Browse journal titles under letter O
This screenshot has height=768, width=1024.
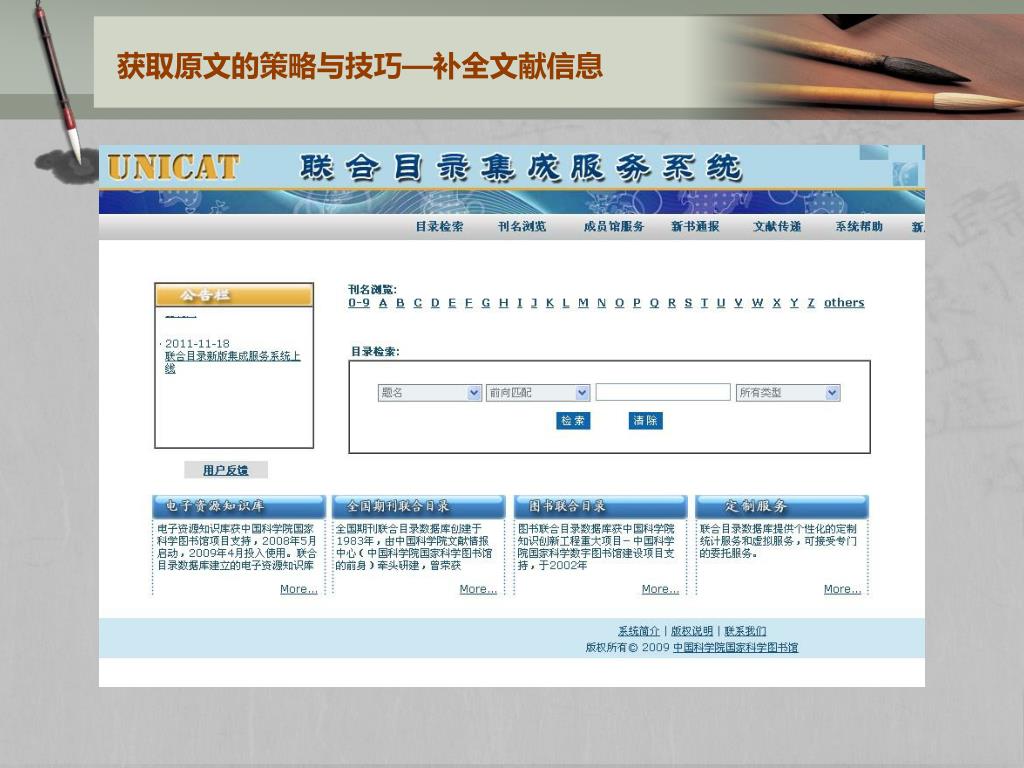pos(619,303)
